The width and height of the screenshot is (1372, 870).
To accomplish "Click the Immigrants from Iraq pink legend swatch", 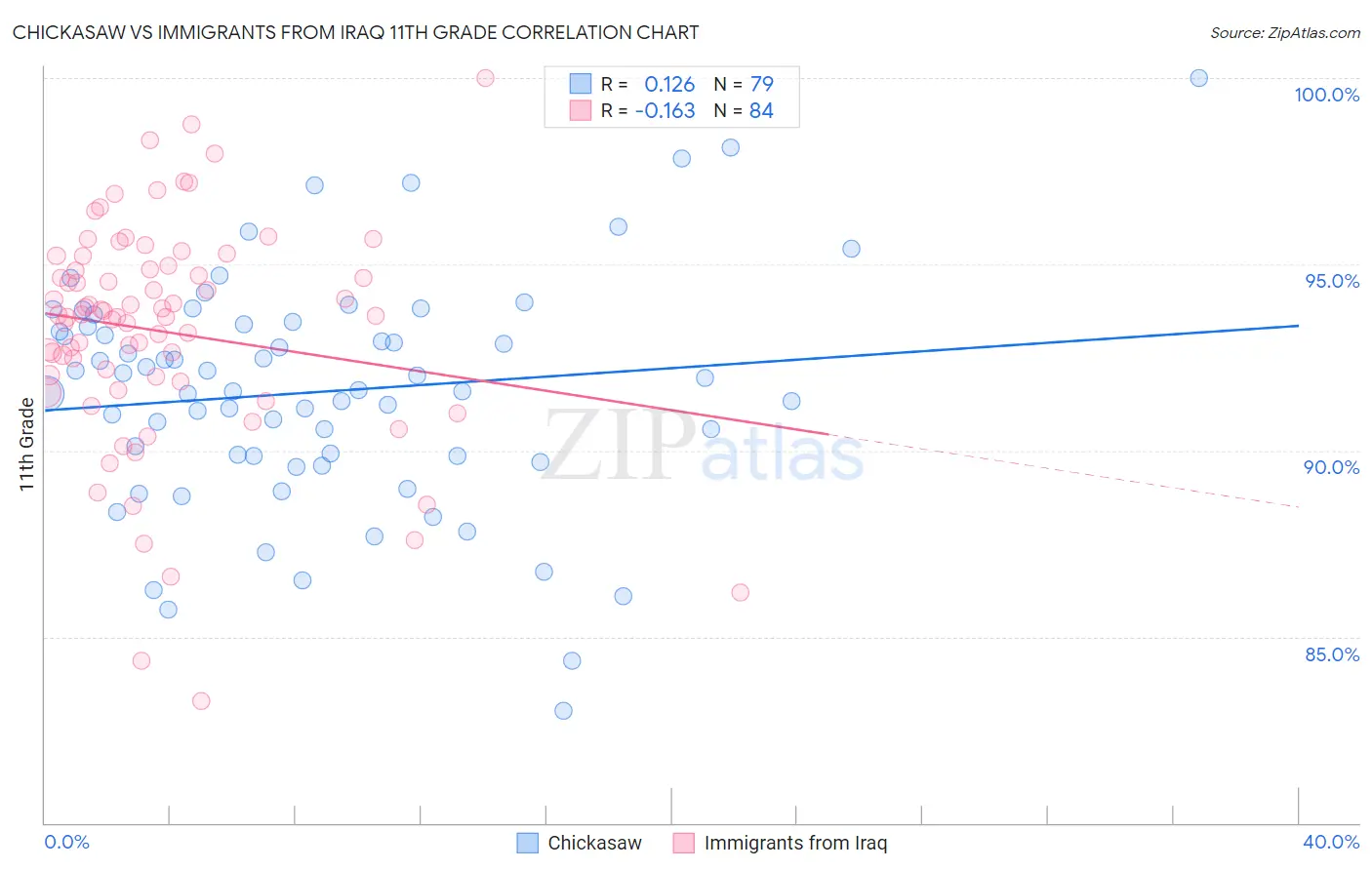I will (683, 844).
